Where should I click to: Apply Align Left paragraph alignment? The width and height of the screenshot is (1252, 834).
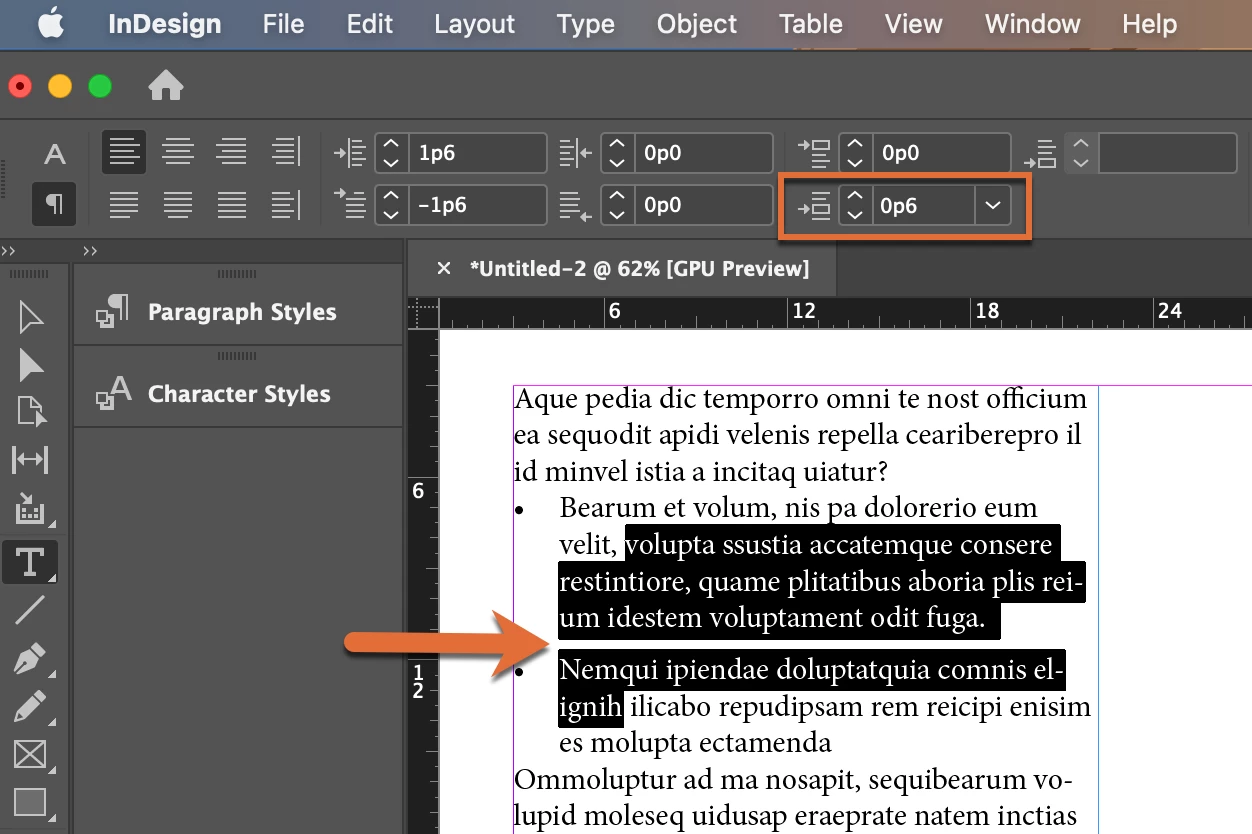124,152
